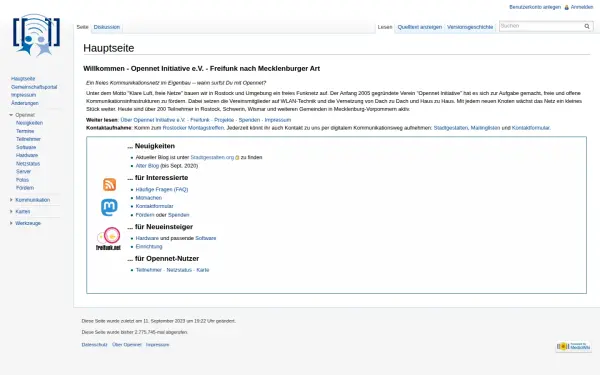Click the Opennet wiki logo
The width and height of the screenshot is (600, 375).
[36, 35]
